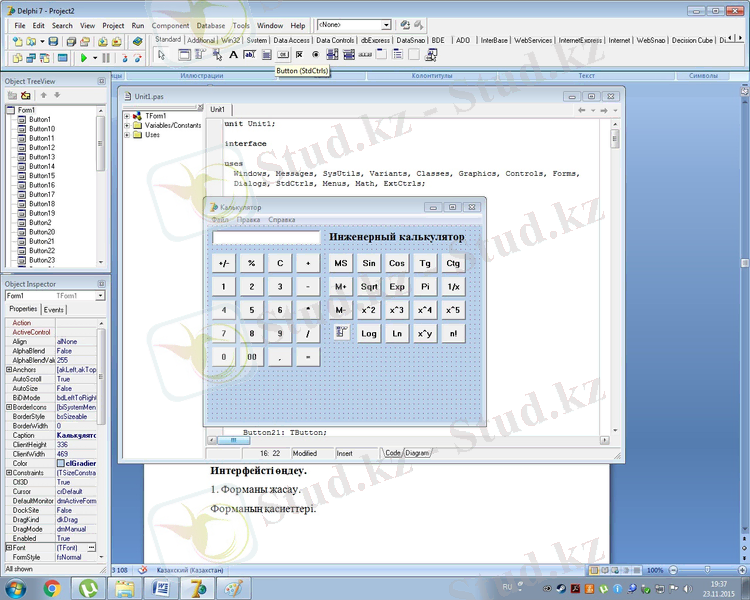Open Help contents book icon

tap(138, 42)
